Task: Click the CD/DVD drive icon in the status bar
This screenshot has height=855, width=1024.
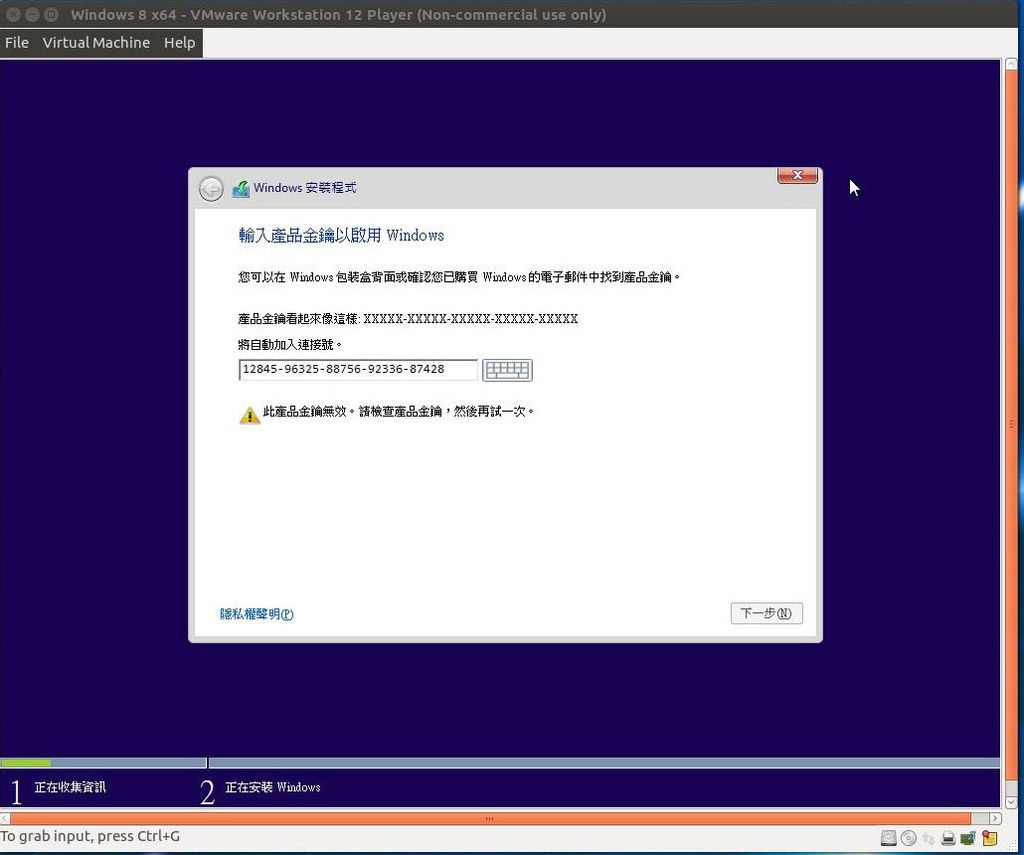Action: click(x=909, y=838)
